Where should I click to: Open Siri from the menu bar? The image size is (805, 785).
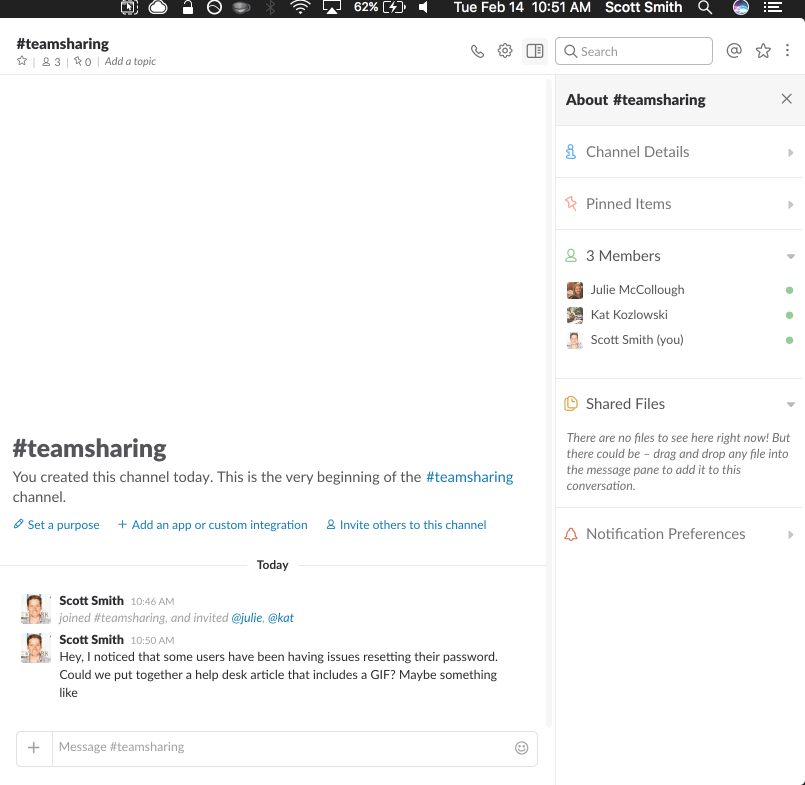click(740, 8)
